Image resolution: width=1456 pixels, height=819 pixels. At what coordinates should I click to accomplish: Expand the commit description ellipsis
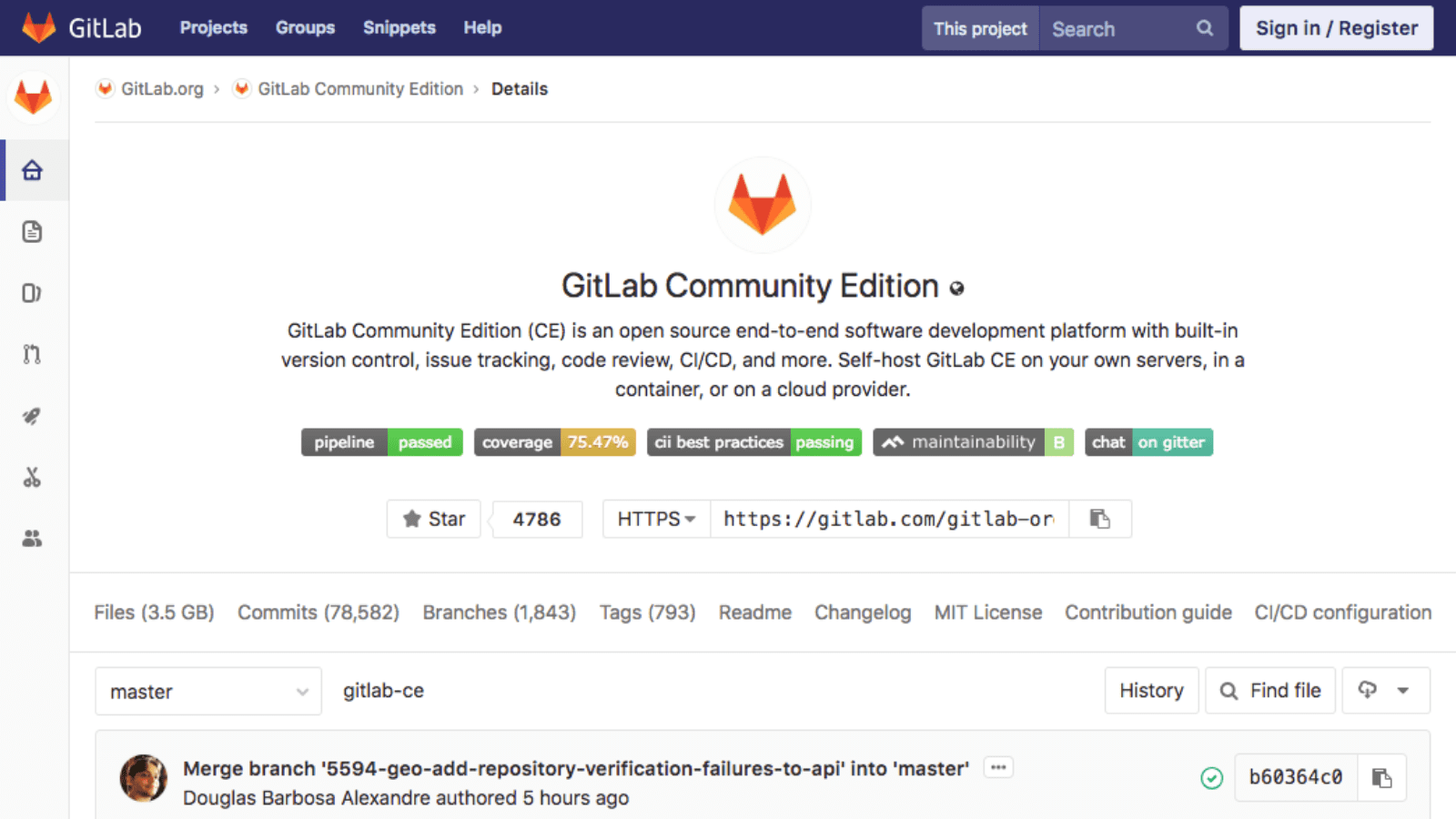998,767
